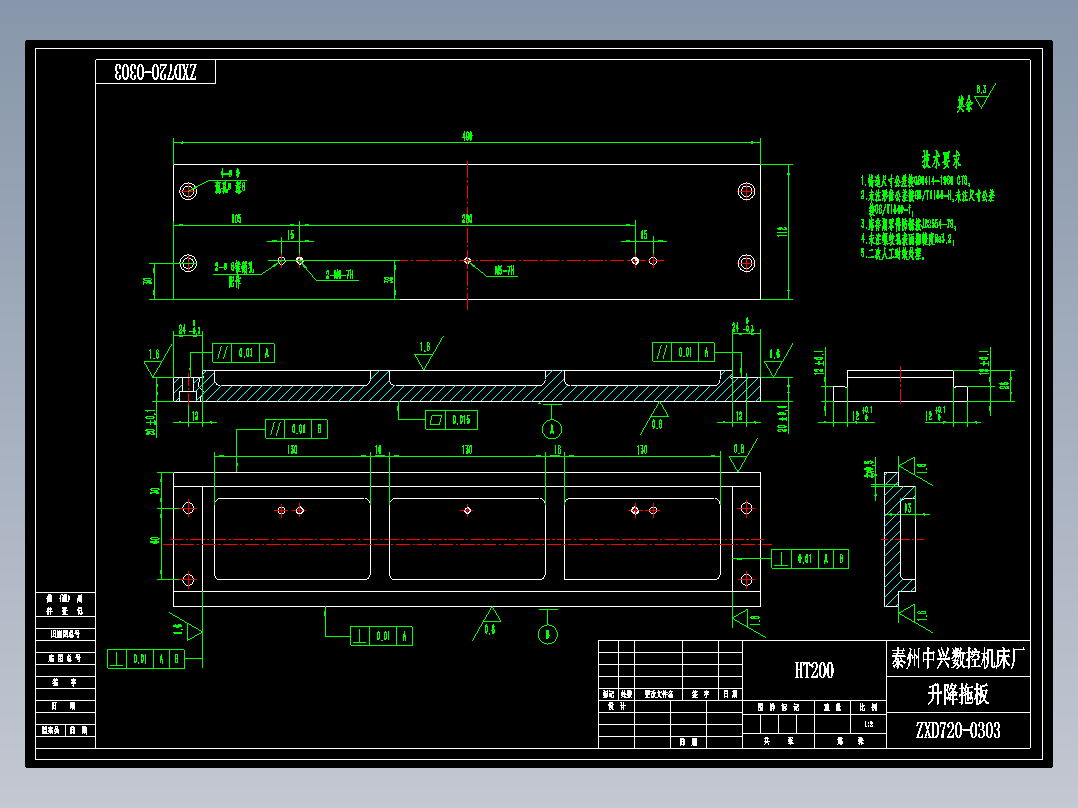Click the 1:2 scale value

(x=869, y=724)
